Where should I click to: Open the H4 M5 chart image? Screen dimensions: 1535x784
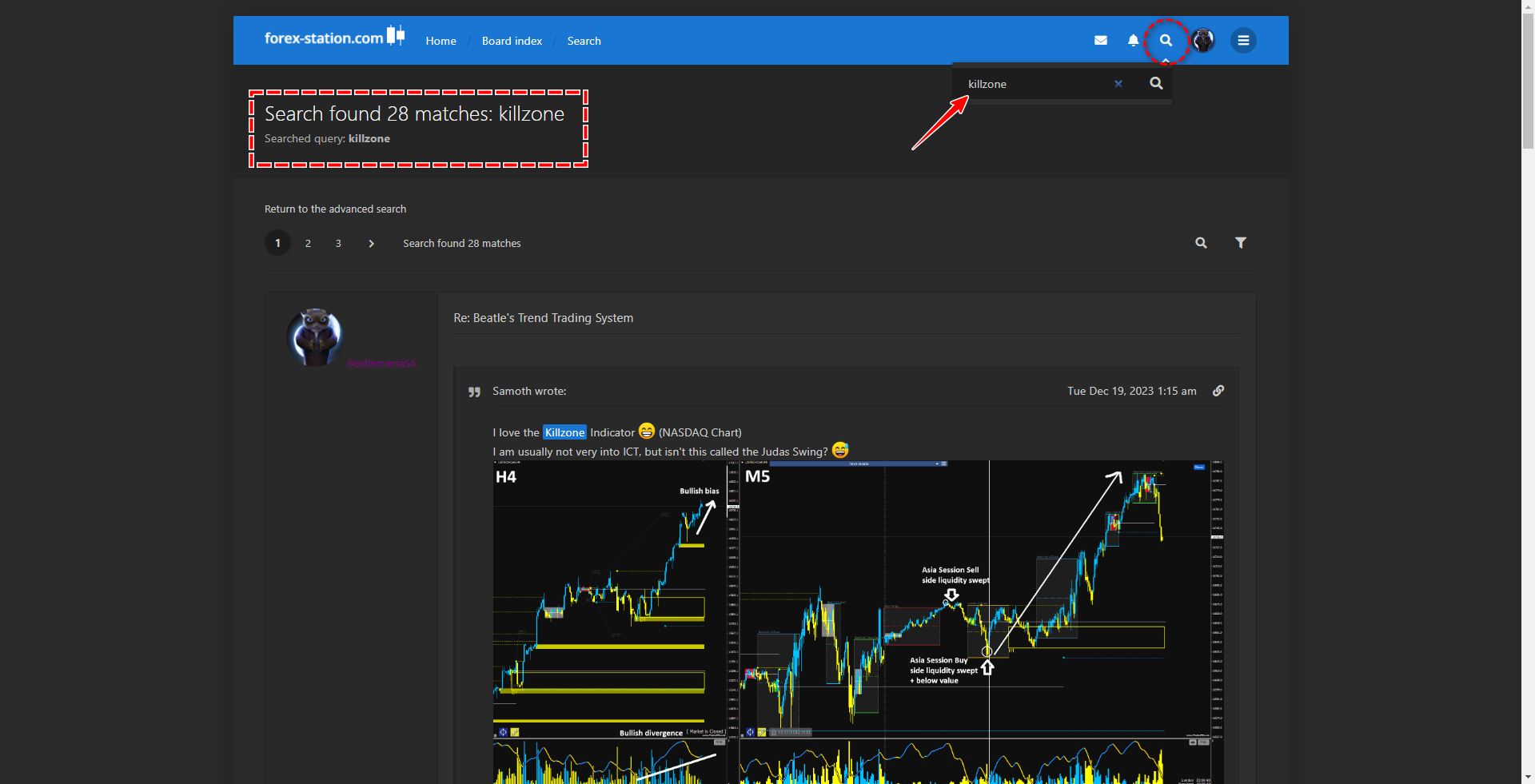[x=859, y=622]
